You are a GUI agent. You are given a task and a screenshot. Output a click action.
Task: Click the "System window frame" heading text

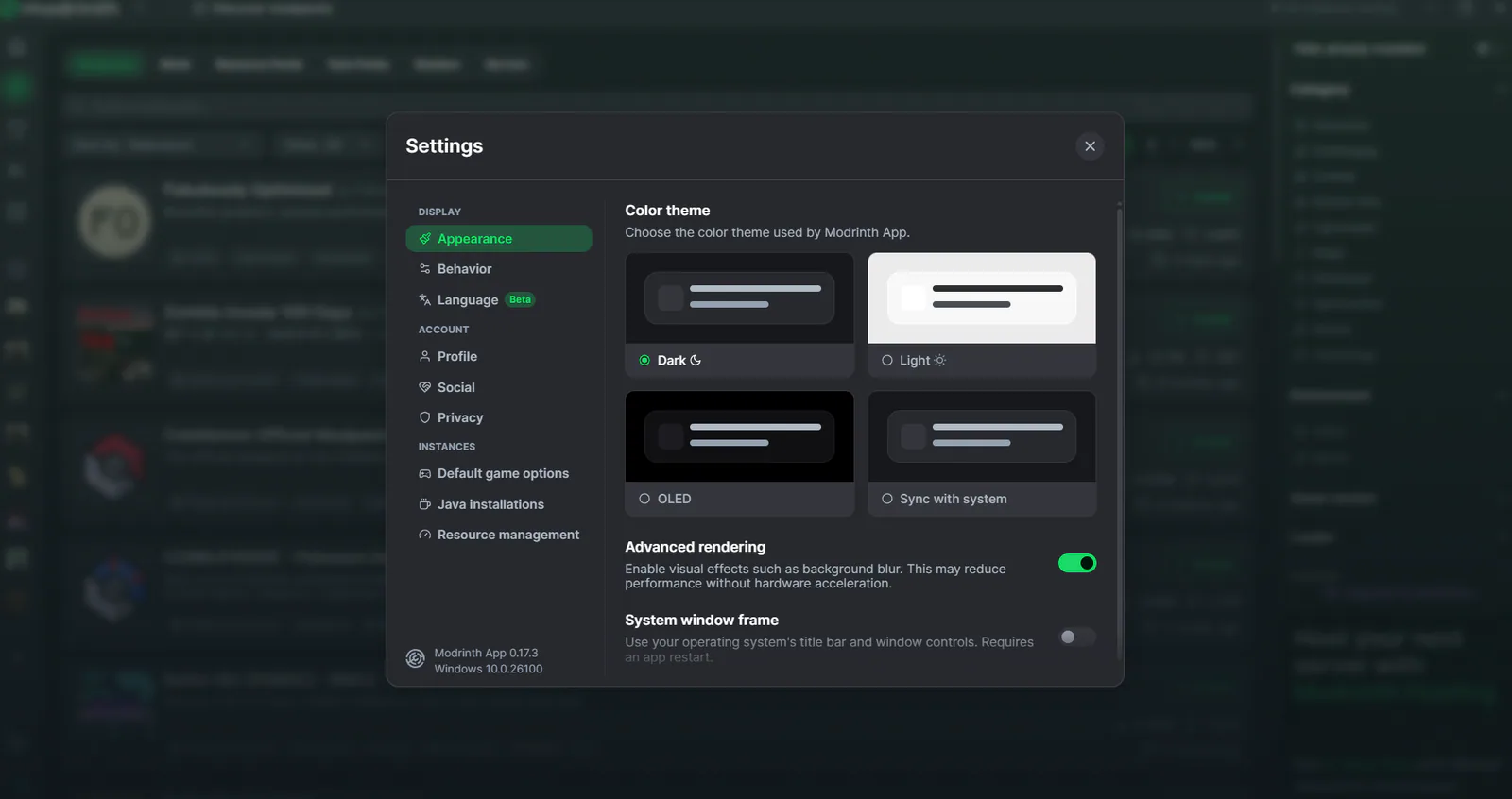(702, 620)
